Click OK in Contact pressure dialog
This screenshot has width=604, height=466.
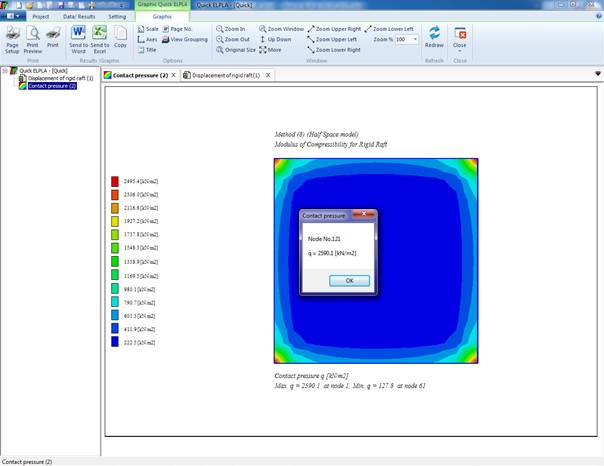coord(349,280)
